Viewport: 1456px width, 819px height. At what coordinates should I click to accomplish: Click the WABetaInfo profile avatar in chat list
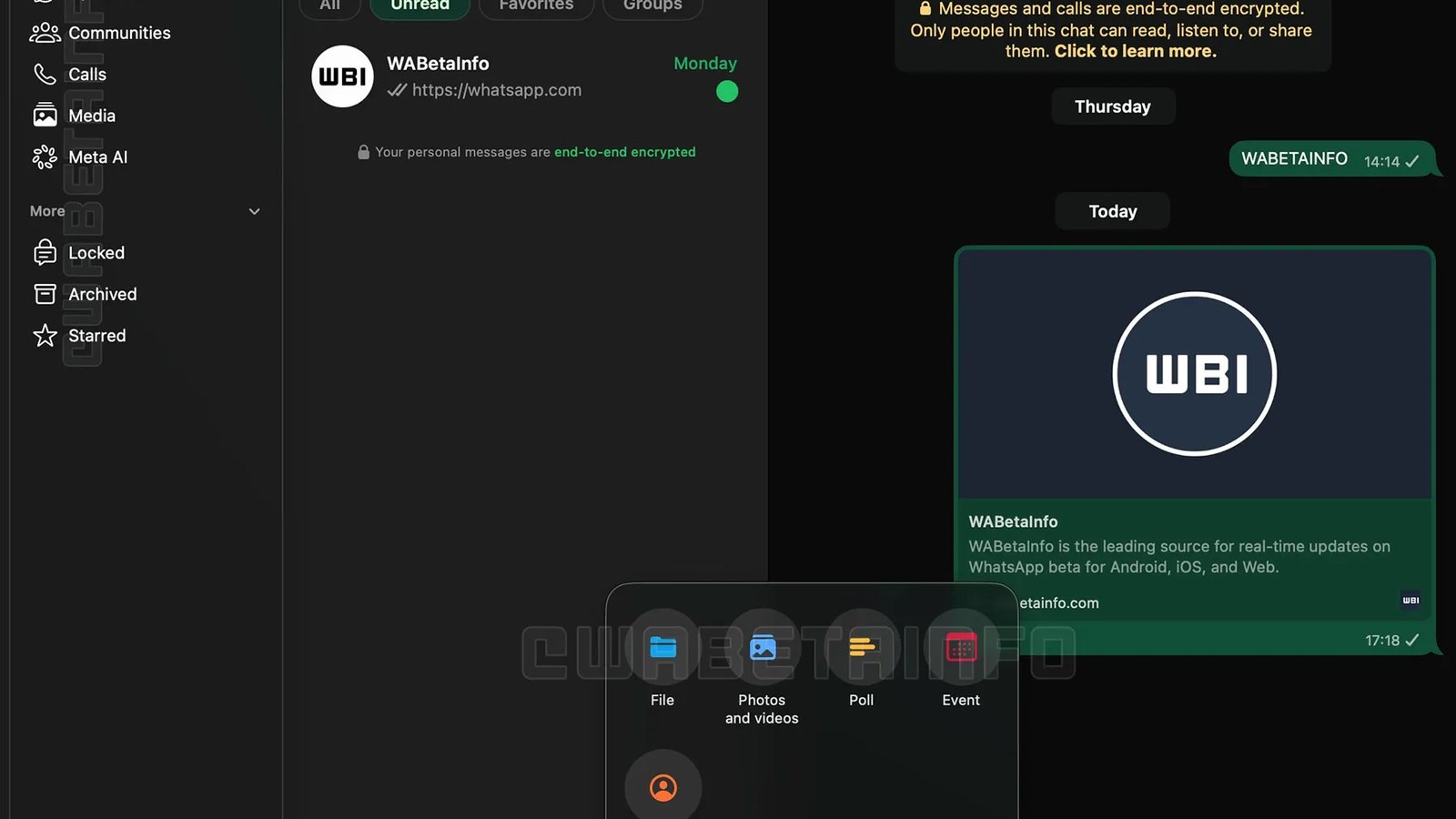click(x=342, y=76)
